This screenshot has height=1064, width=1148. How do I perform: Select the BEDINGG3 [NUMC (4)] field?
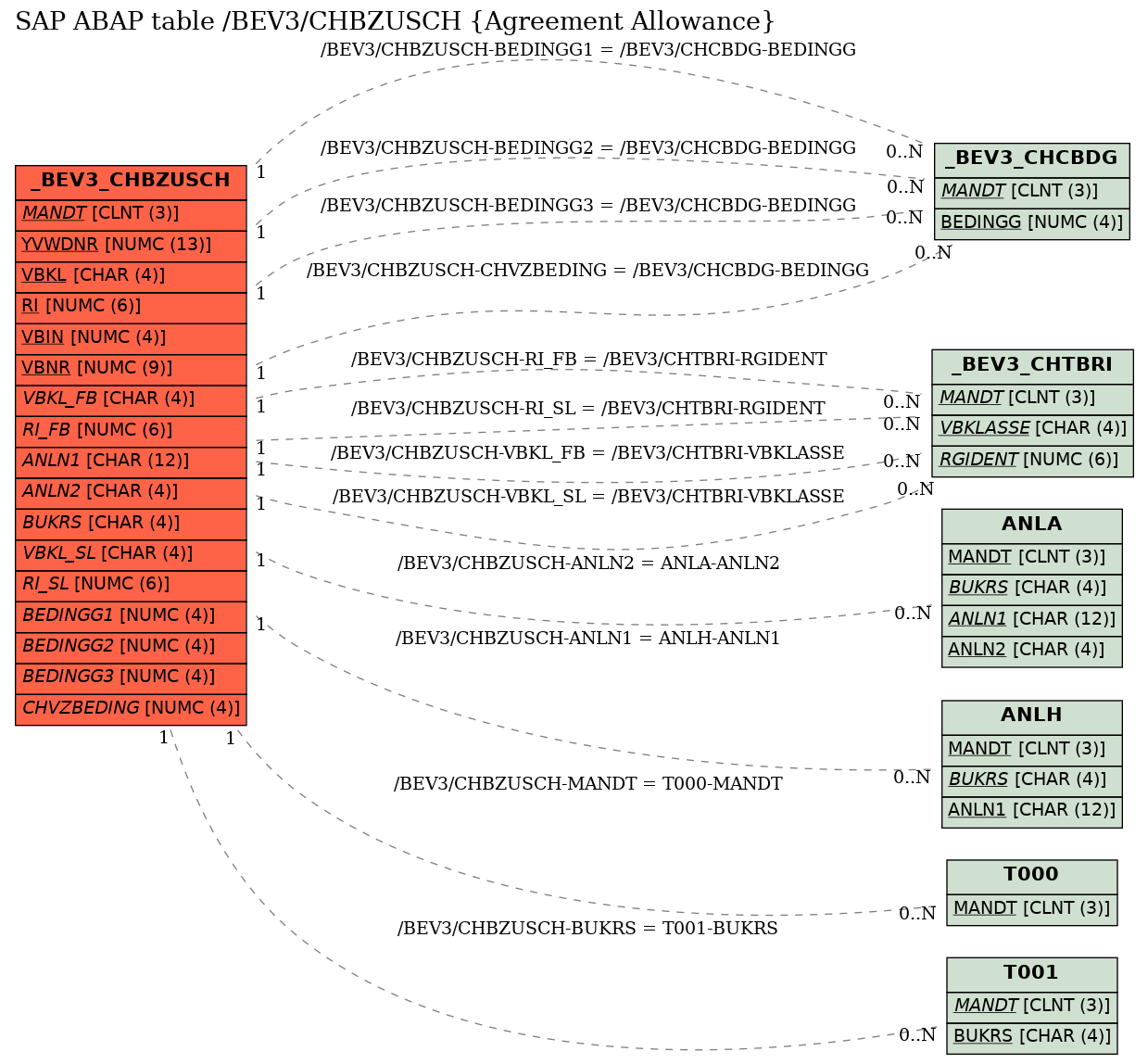click(x=131, y=678)
